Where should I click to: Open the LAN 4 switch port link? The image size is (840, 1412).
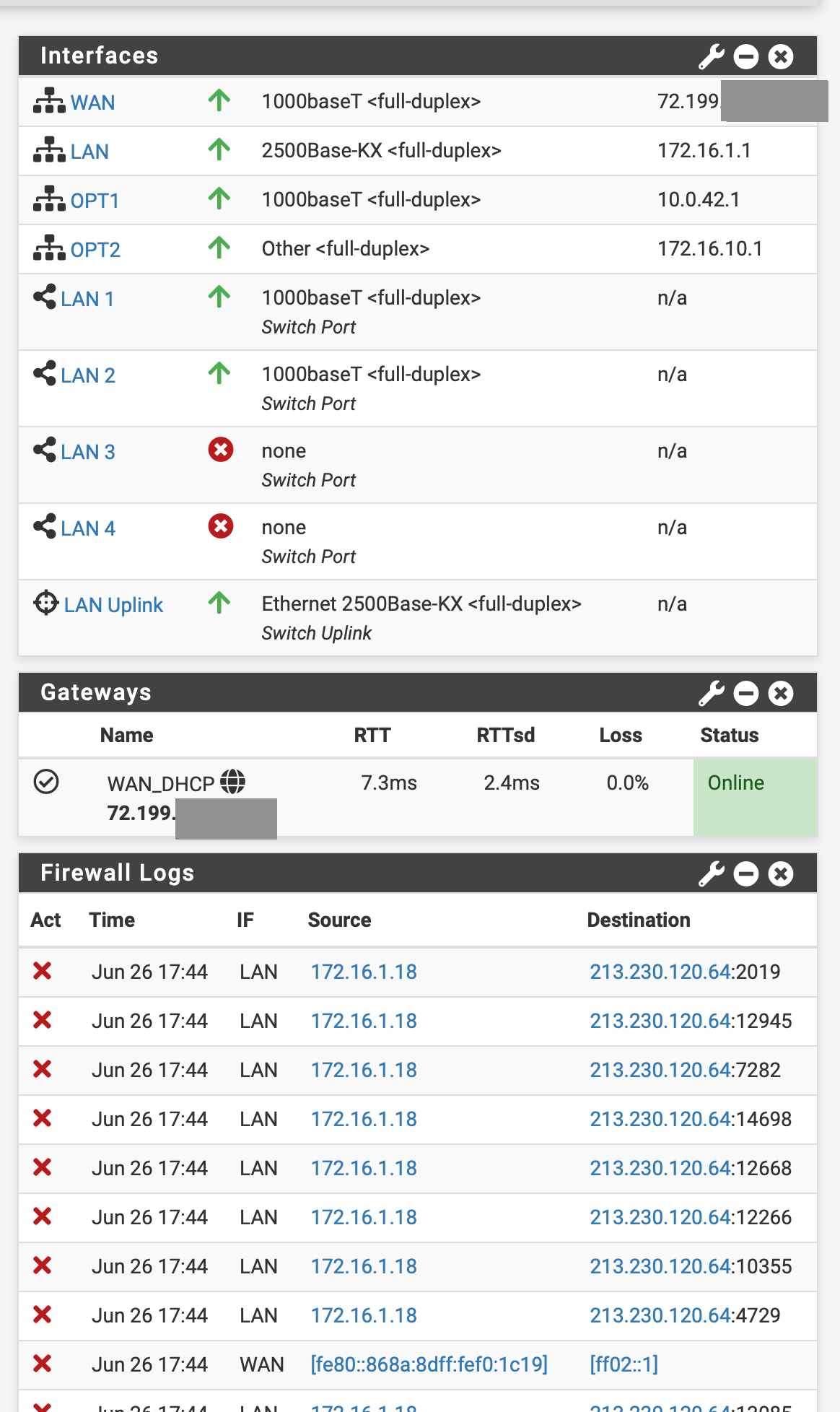click(88, 528)
